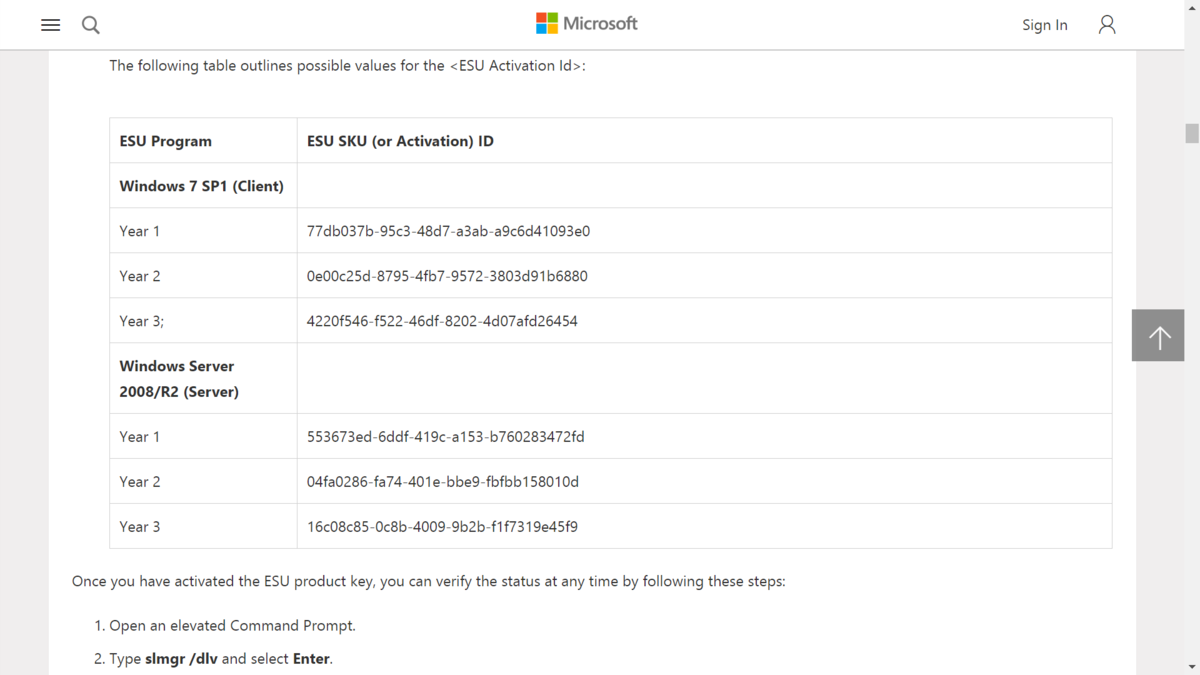The width and height of the screenshot is (1200, 675).
Task: Click the 'slmgr /dlv' command text
Action: tap(181, 659)
